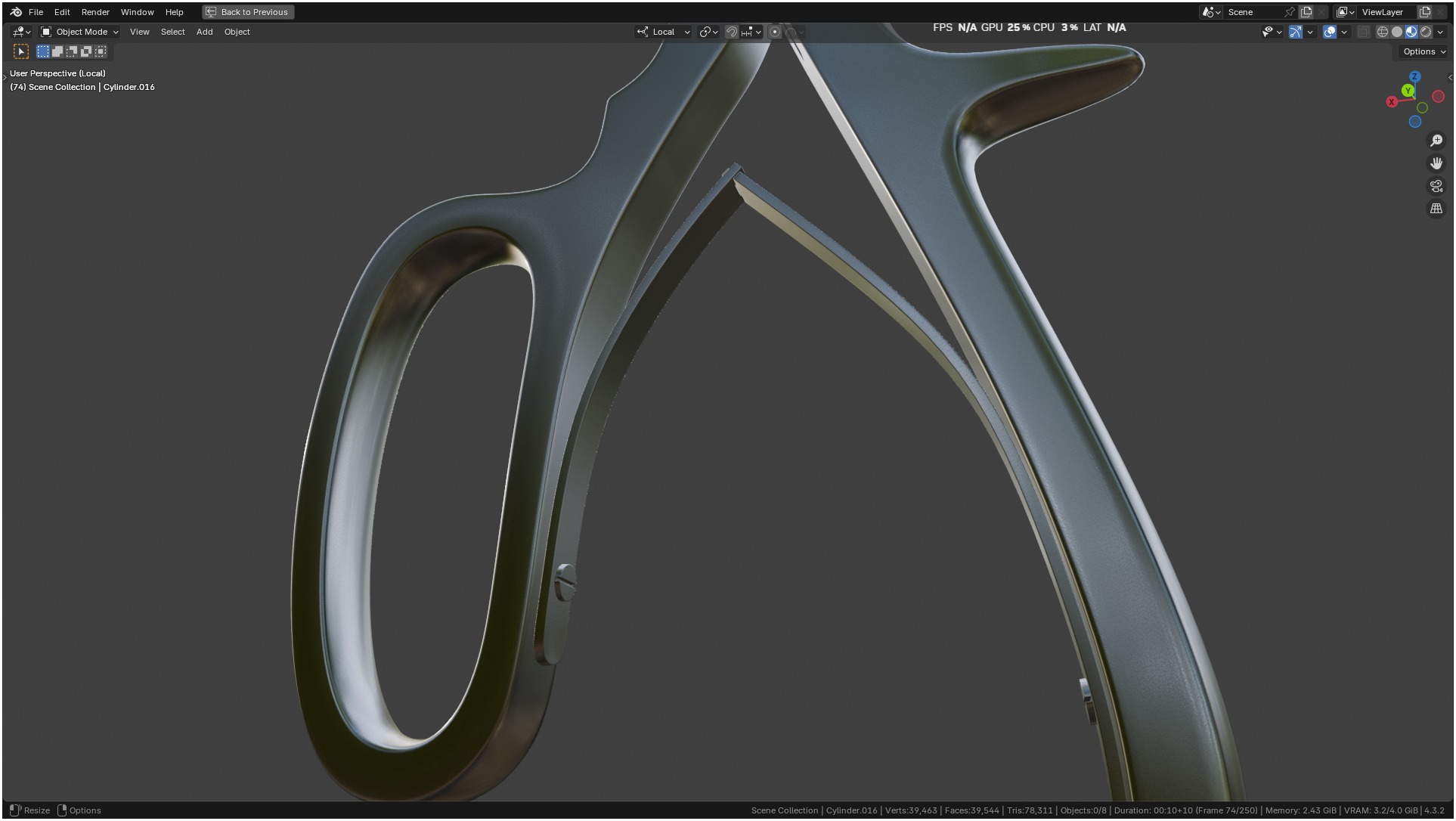The image size is (1456, 821).
Task: Click the Z axis on navigation gizmo
Action: pos(1415,77)
